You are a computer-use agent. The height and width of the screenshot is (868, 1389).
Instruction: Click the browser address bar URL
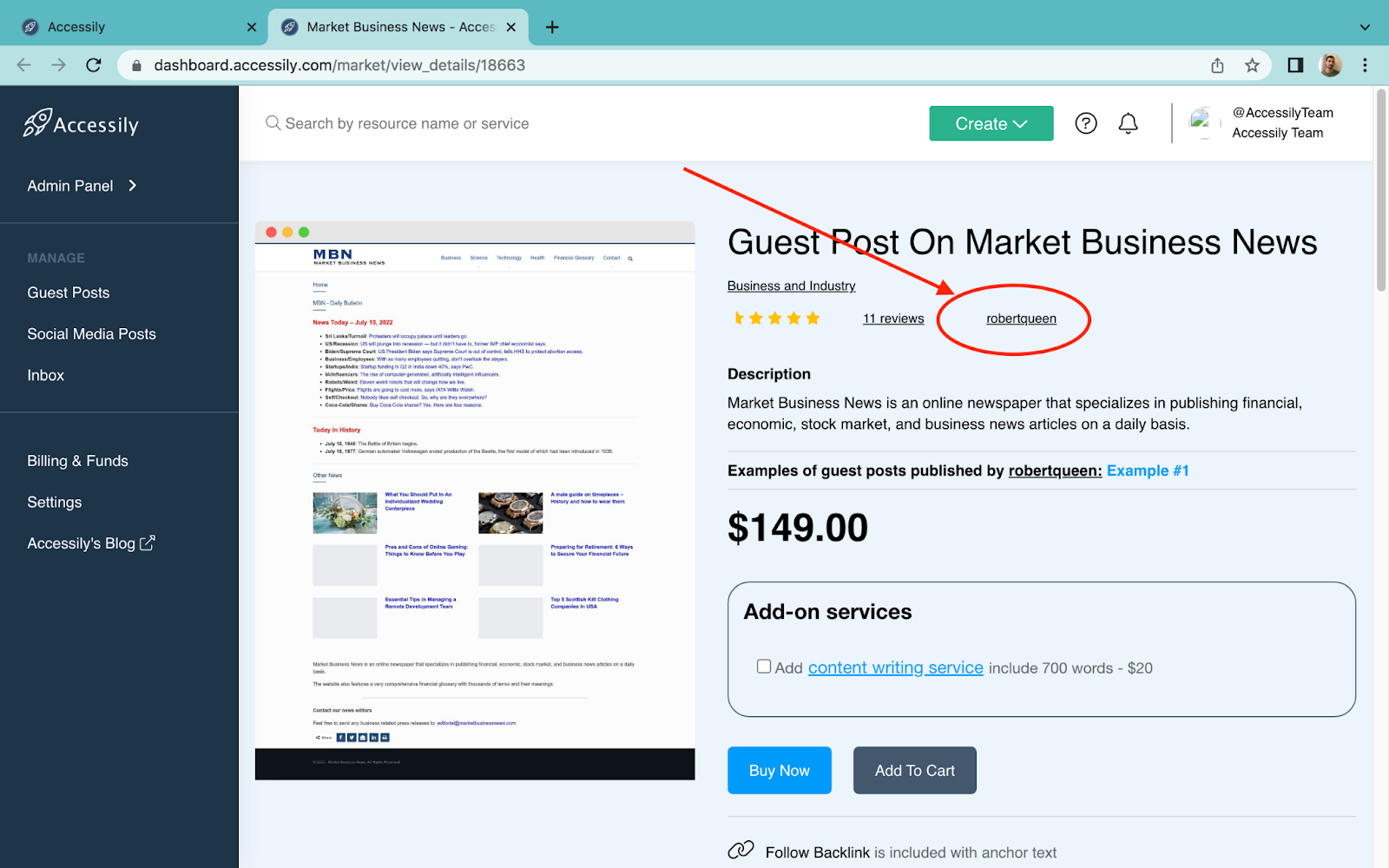(x=339, y=65)
